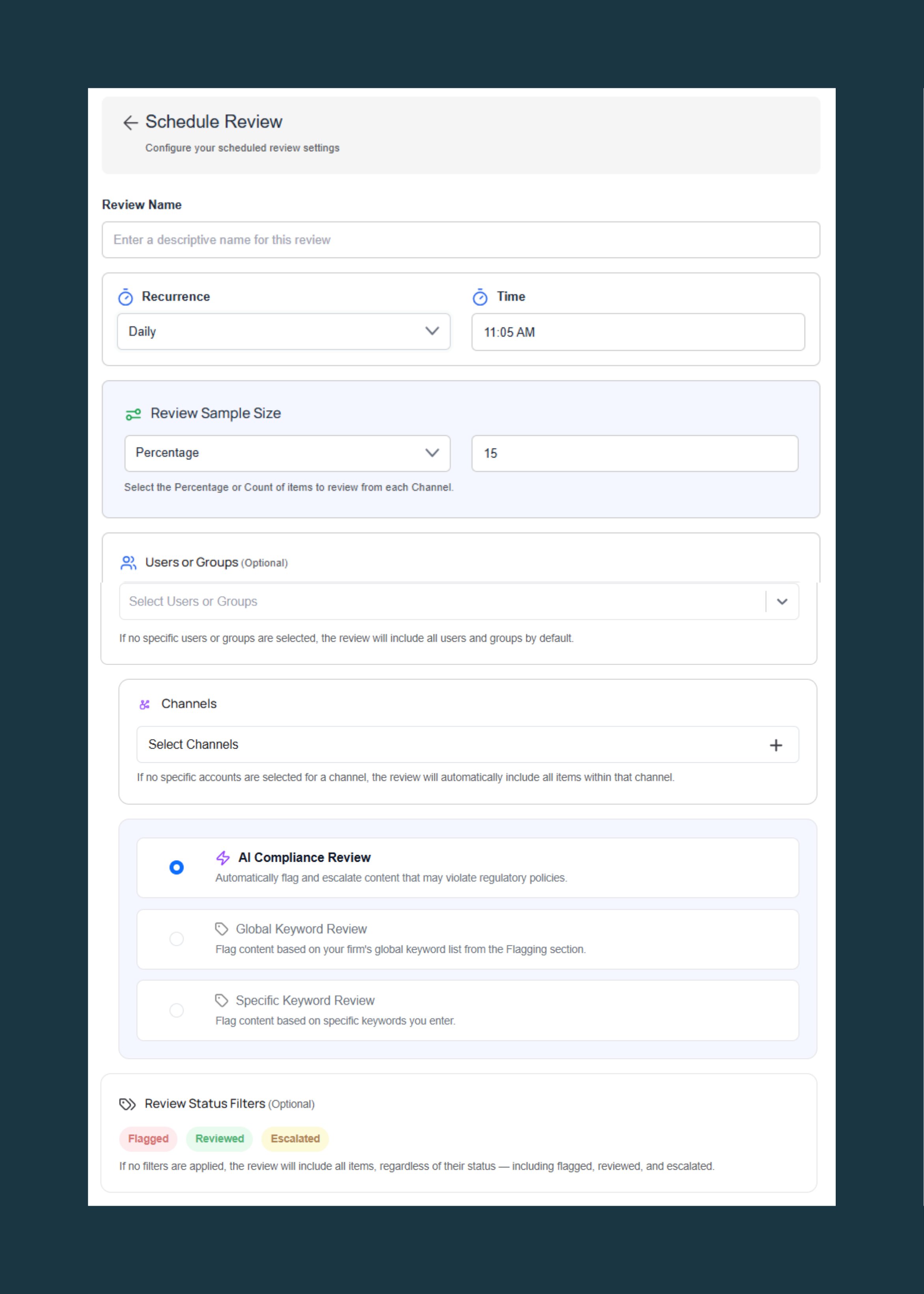The image size is (924, 1294).
Task: Click the Time stopwatch icon
Action: pos(480,297)
